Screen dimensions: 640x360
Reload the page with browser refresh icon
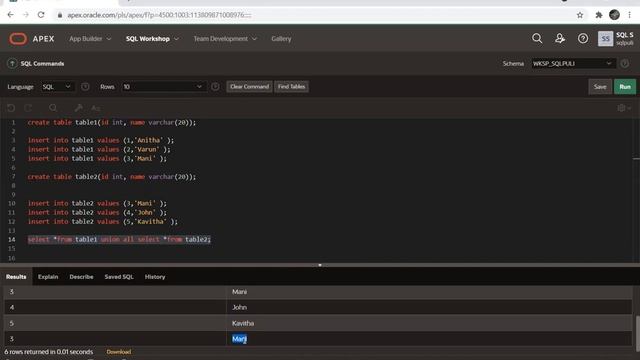click(x=41, y=15)
